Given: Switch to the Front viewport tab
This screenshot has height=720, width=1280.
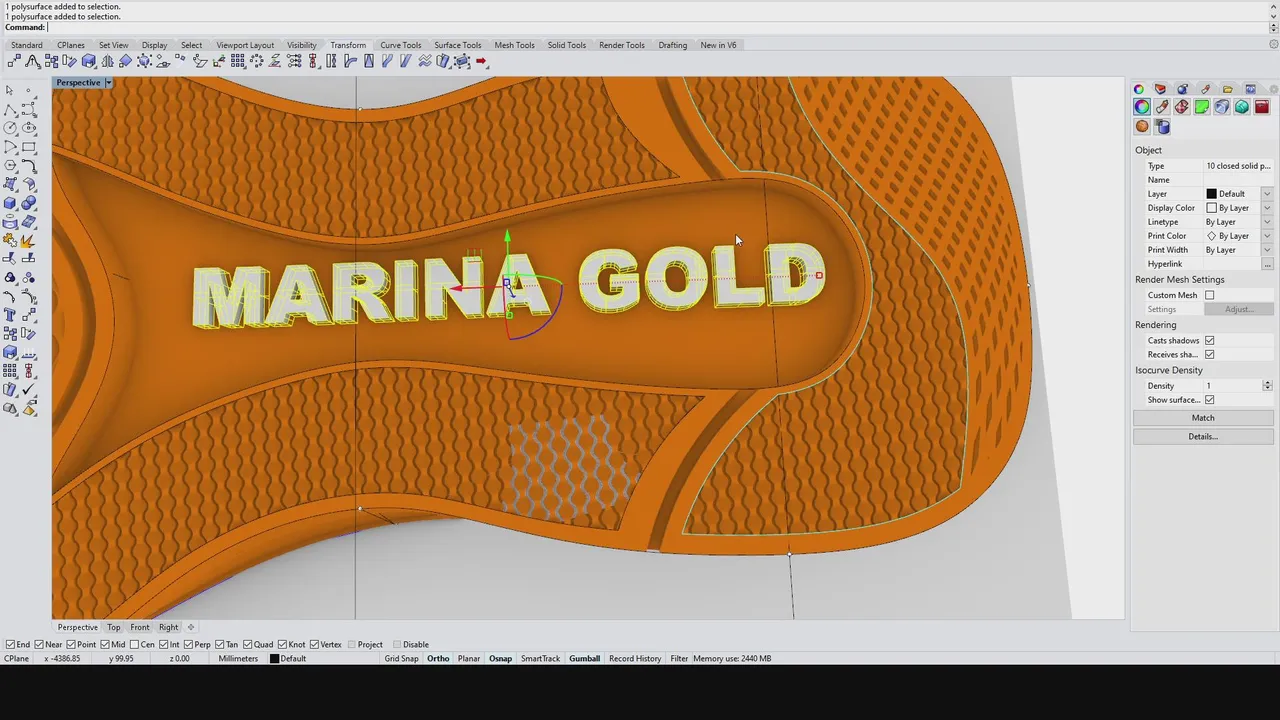Looking at the screenshot, I should 140,627.
